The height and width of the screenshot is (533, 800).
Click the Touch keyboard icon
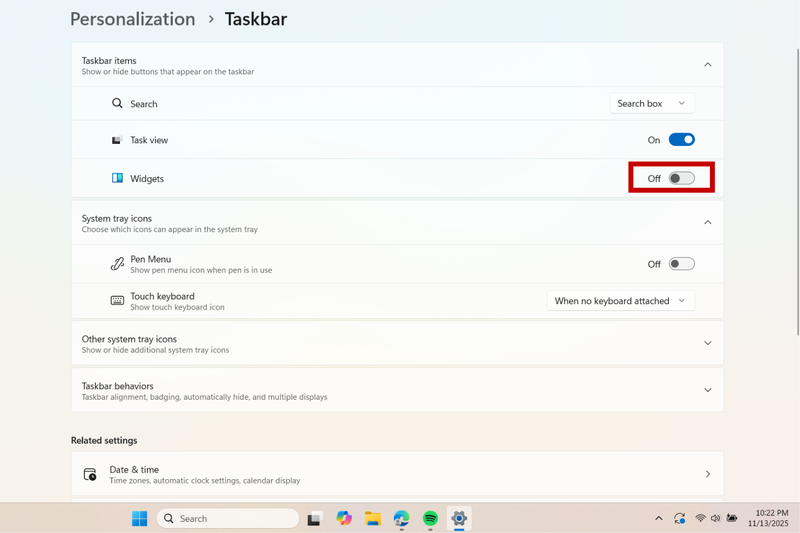click(117, 300)
